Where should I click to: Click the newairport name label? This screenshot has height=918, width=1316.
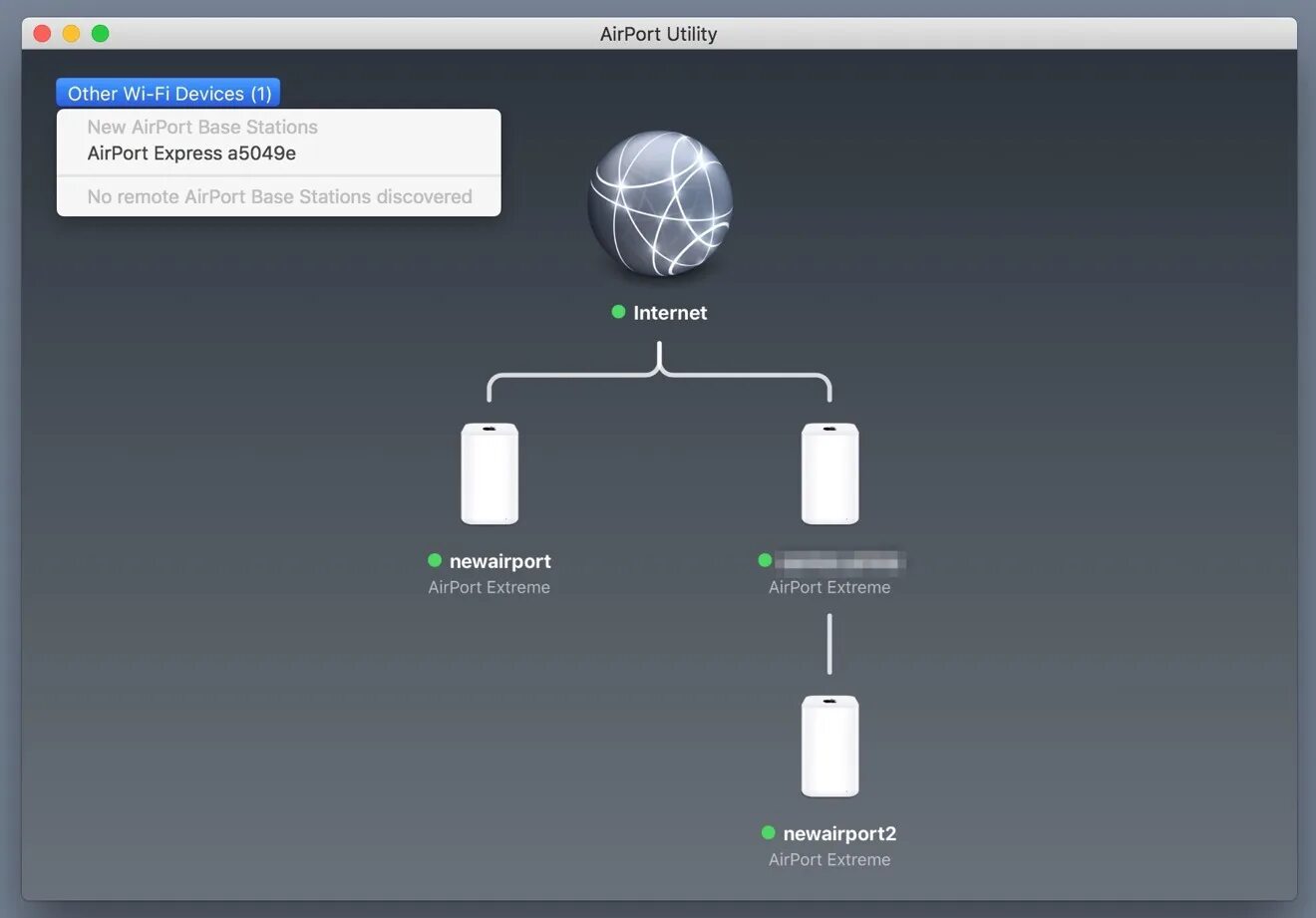click(500, 561)
